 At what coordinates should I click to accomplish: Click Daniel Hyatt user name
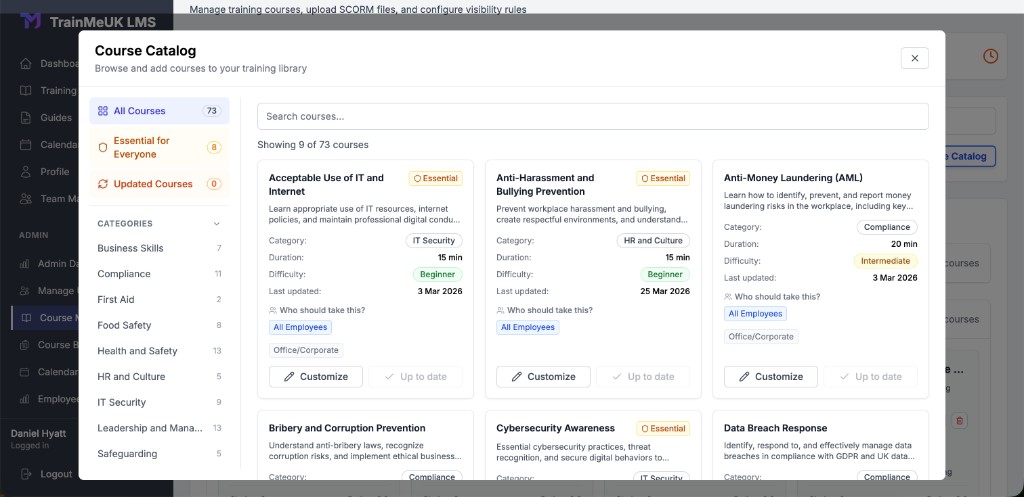point(40,434)
